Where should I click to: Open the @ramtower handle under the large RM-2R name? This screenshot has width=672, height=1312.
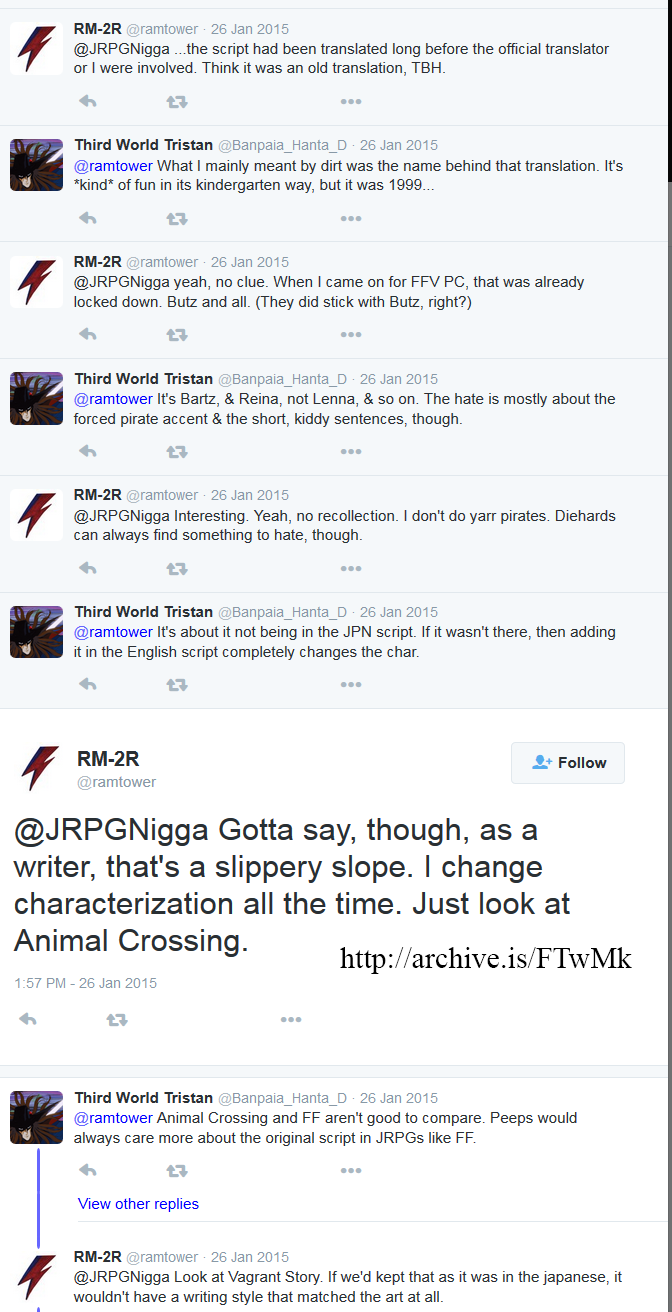(x=116, y=782)
